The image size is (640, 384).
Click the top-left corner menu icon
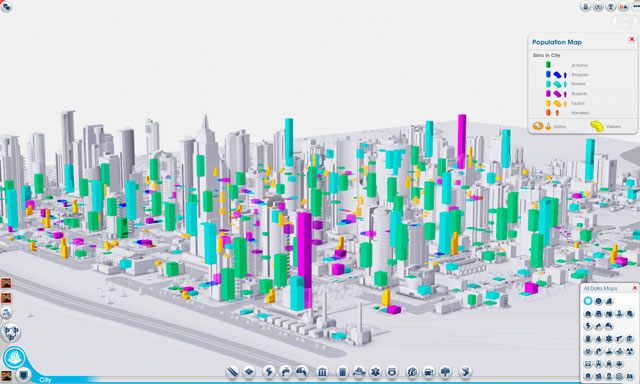click(6, 6)
